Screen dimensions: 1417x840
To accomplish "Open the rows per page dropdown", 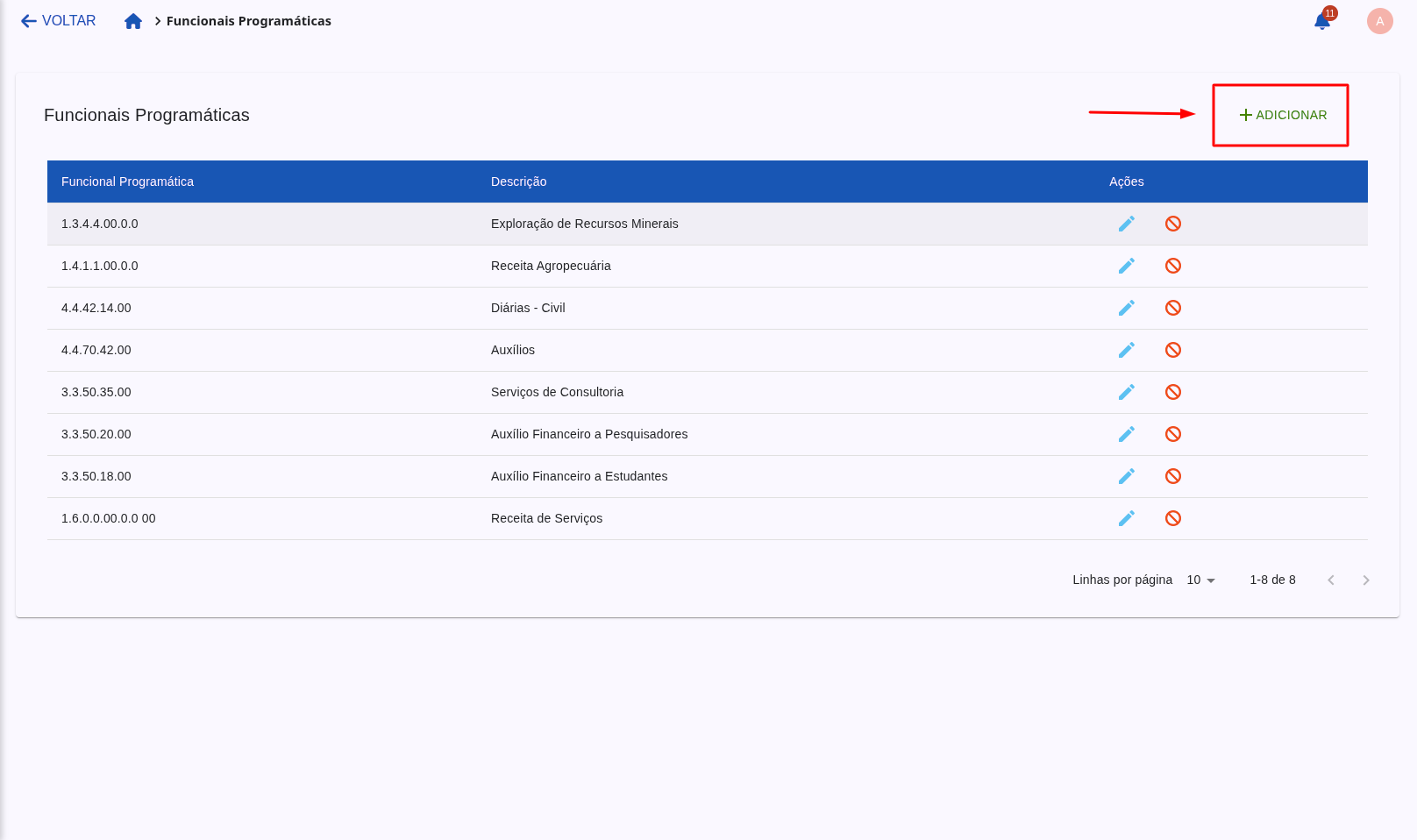I will [1200, 580].
